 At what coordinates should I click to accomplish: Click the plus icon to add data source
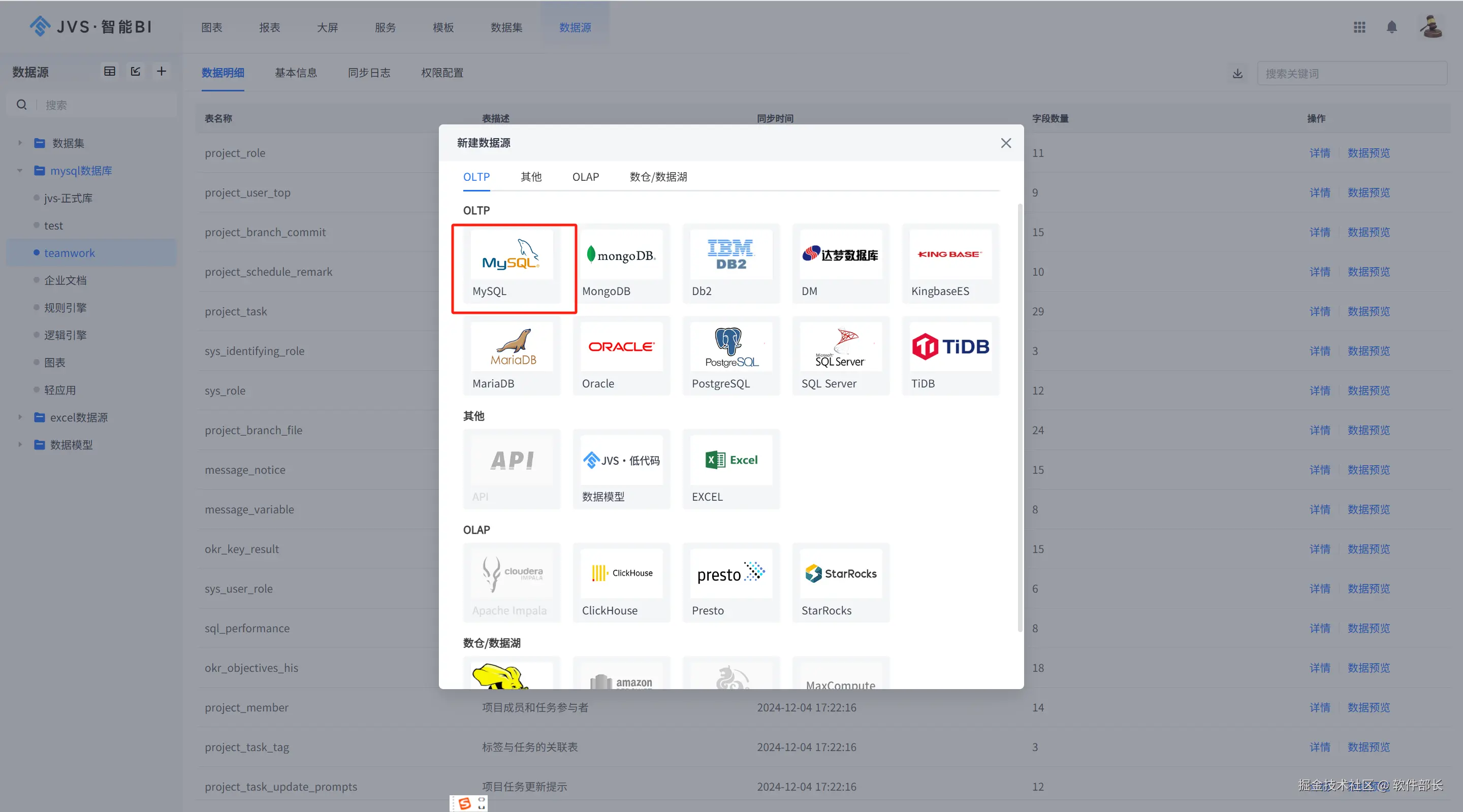tap(162, 71)
